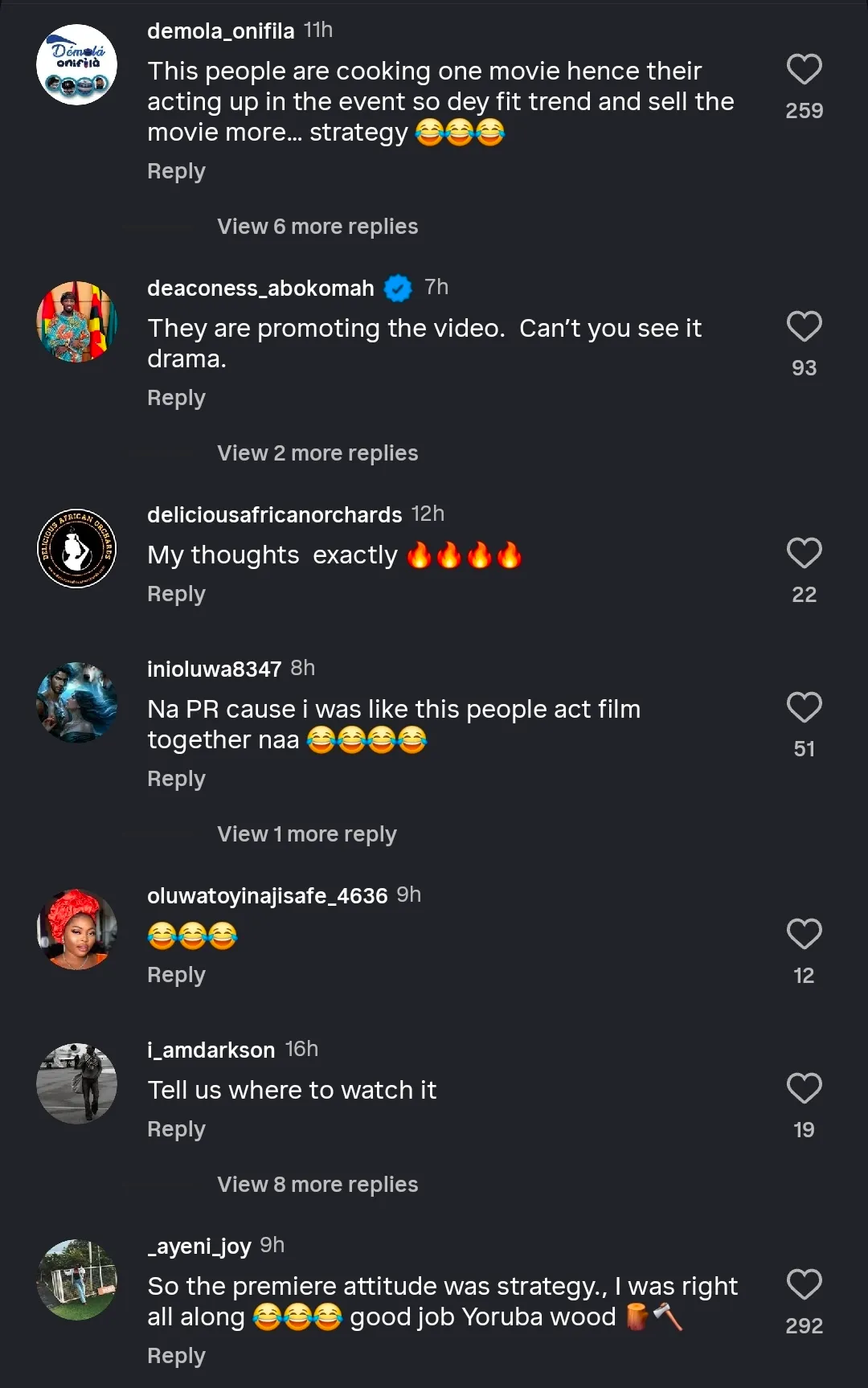
Task: Expand 6 more replies under demola_onifila
Action: click(317, 227)
